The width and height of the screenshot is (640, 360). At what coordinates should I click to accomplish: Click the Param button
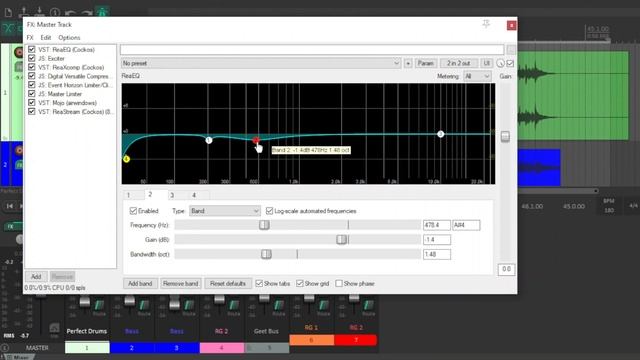[x=425, y=63]
